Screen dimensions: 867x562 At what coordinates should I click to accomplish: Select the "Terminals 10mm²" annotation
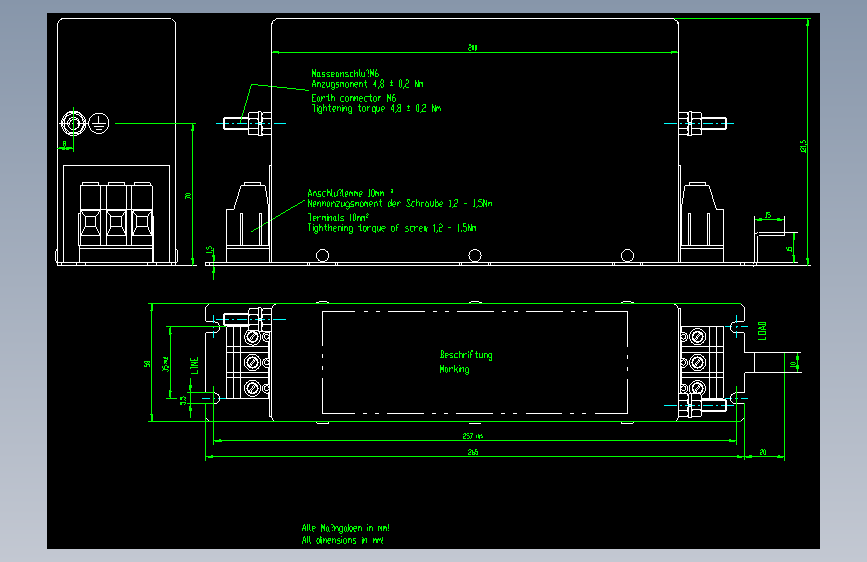[338, 217]
